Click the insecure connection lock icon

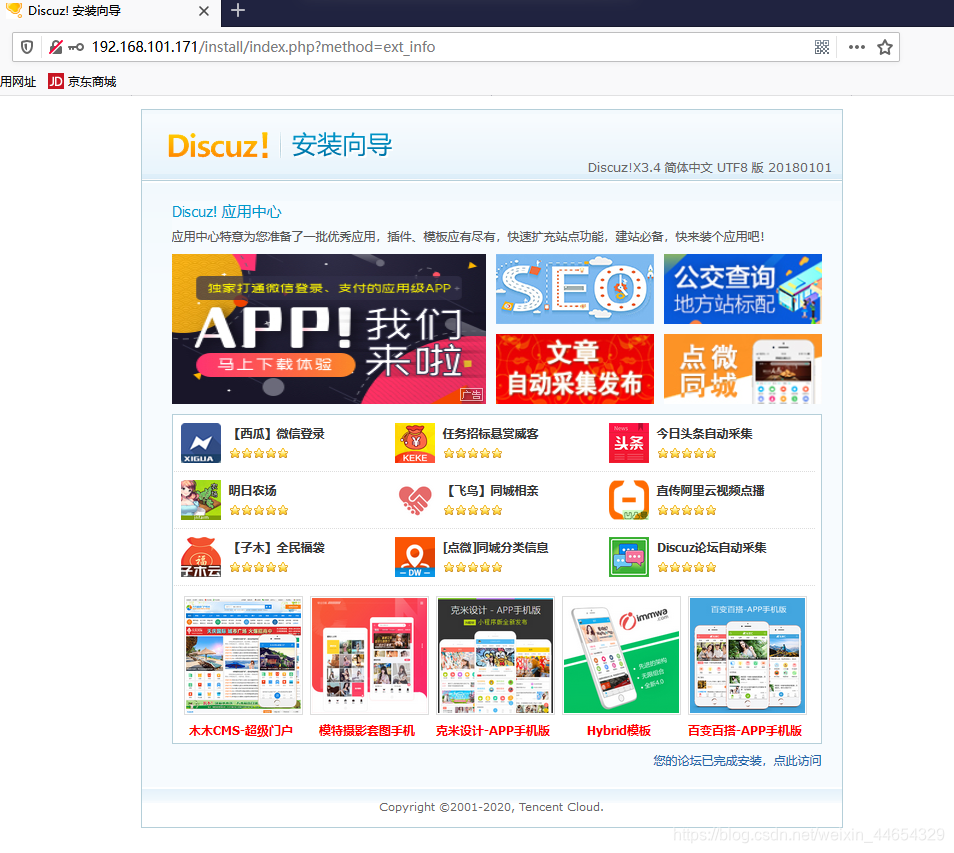coord(55,47)
